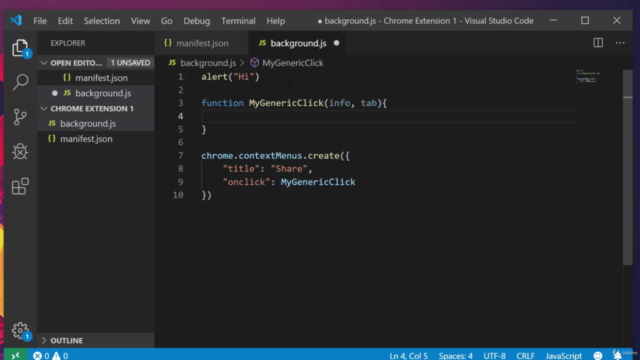Click the EXPLORER panel title

pos(68,43)
